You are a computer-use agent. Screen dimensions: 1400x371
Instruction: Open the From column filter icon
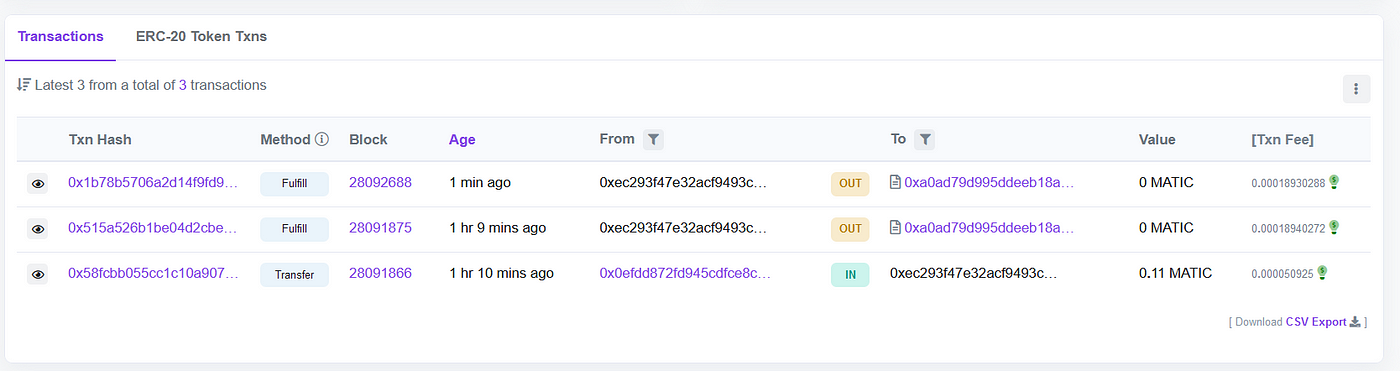652,140
